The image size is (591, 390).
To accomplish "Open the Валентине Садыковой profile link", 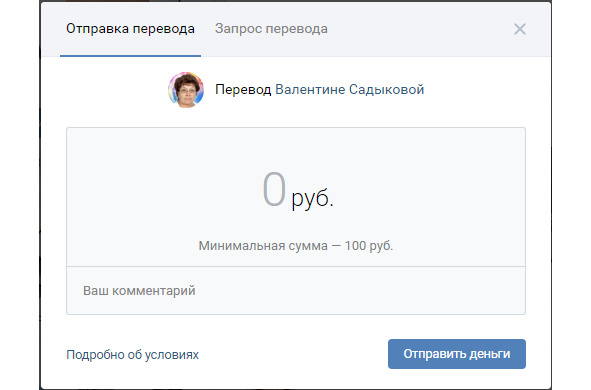I will [x=349, y=90].
